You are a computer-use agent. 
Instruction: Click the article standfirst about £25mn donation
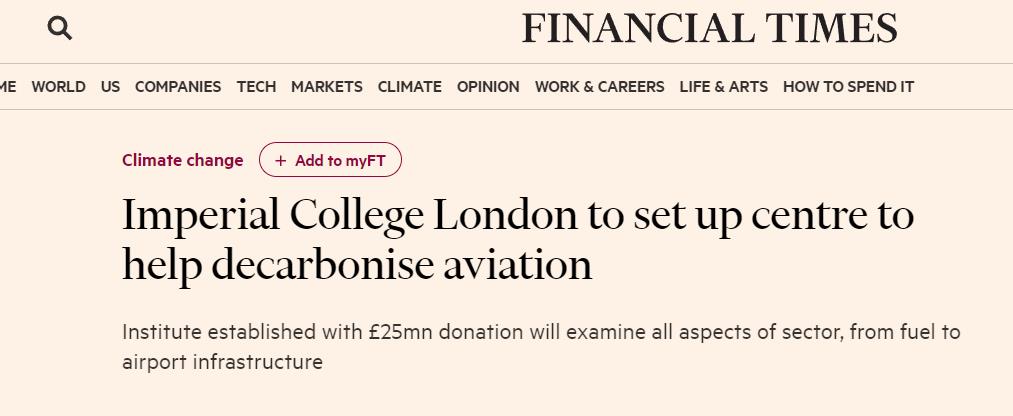coord(541,346)
